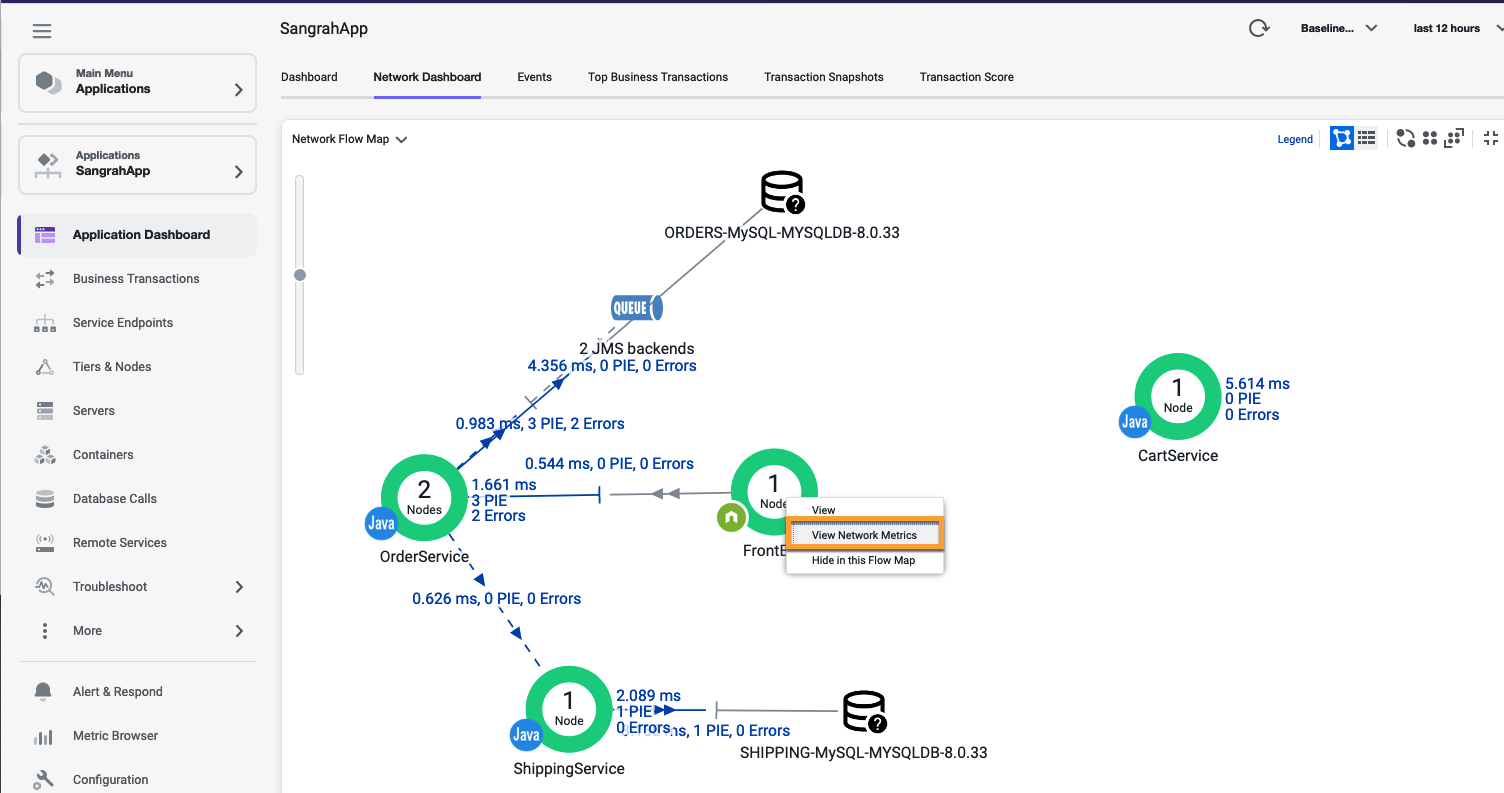Viewport: 1504px width, 793px height.
Task: Click the Service Endpoints sidebar icon
Action: pos(45,323)
